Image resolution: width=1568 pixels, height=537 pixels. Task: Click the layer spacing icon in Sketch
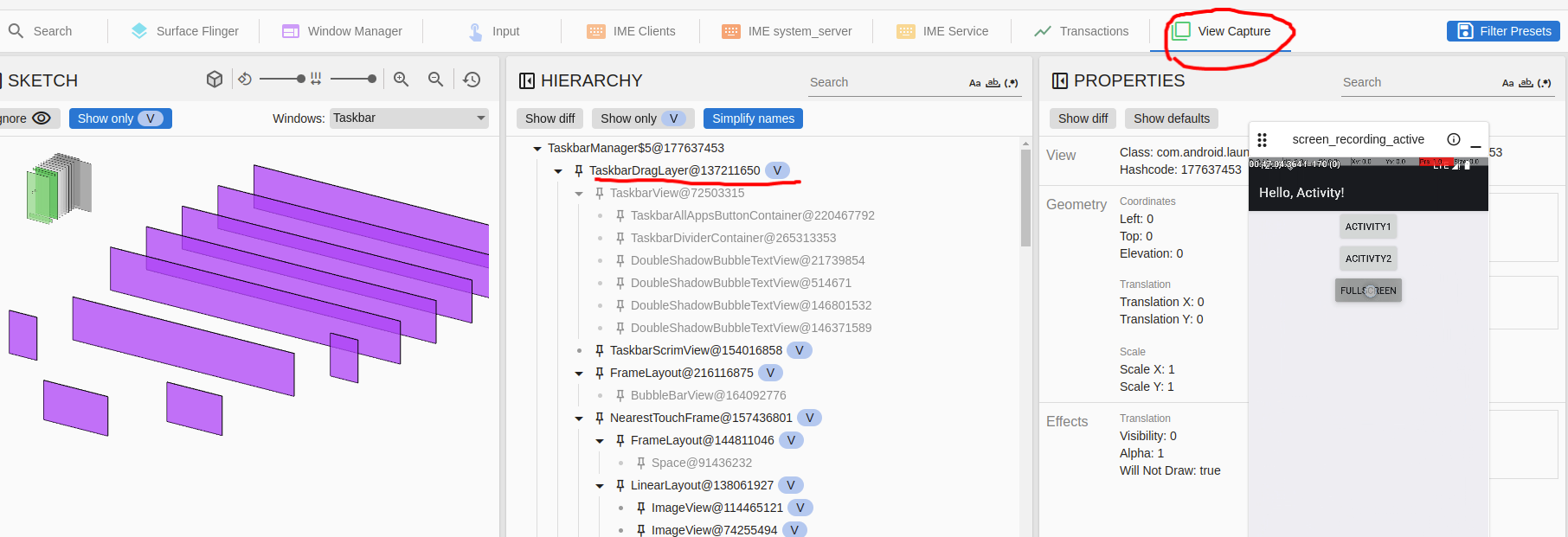pos(316,79)
